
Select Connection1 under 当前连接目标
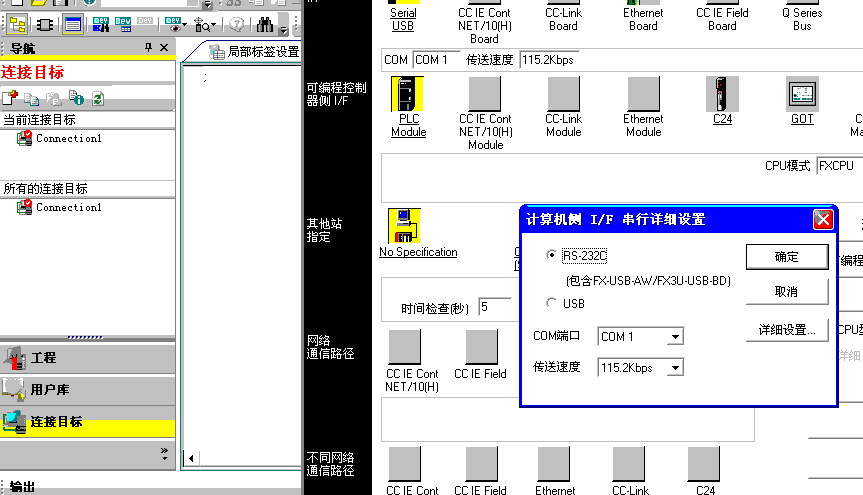(x=68, y=139)
